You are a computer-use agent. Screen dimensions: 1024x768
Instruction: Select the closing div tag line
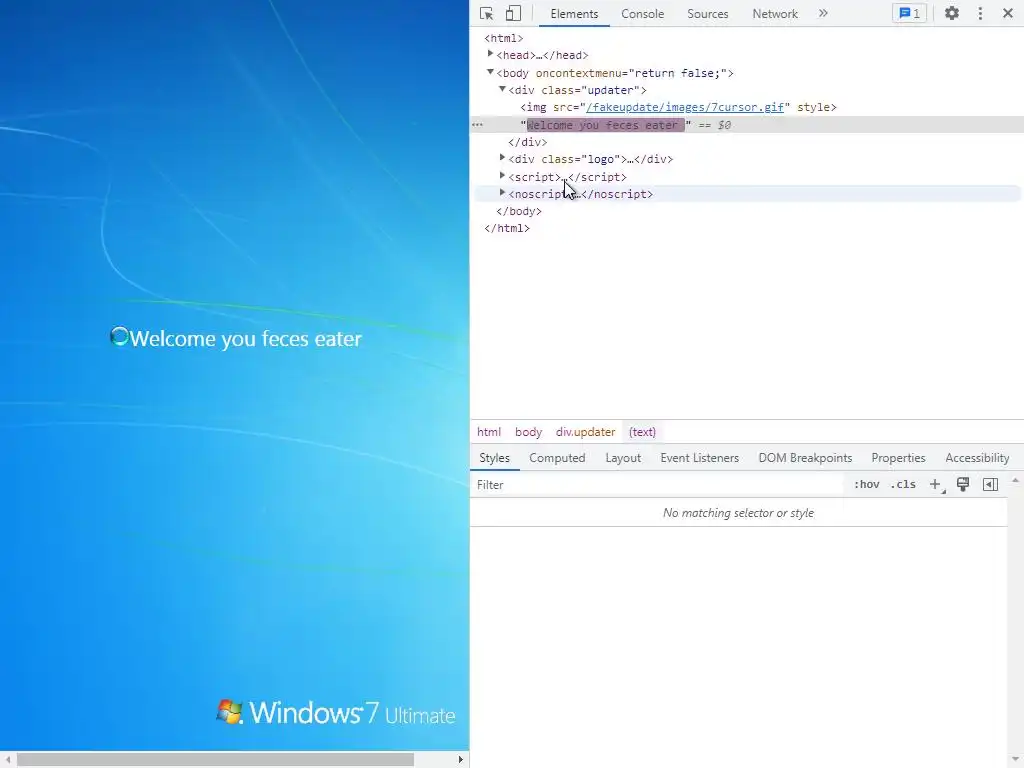[528, 142]
